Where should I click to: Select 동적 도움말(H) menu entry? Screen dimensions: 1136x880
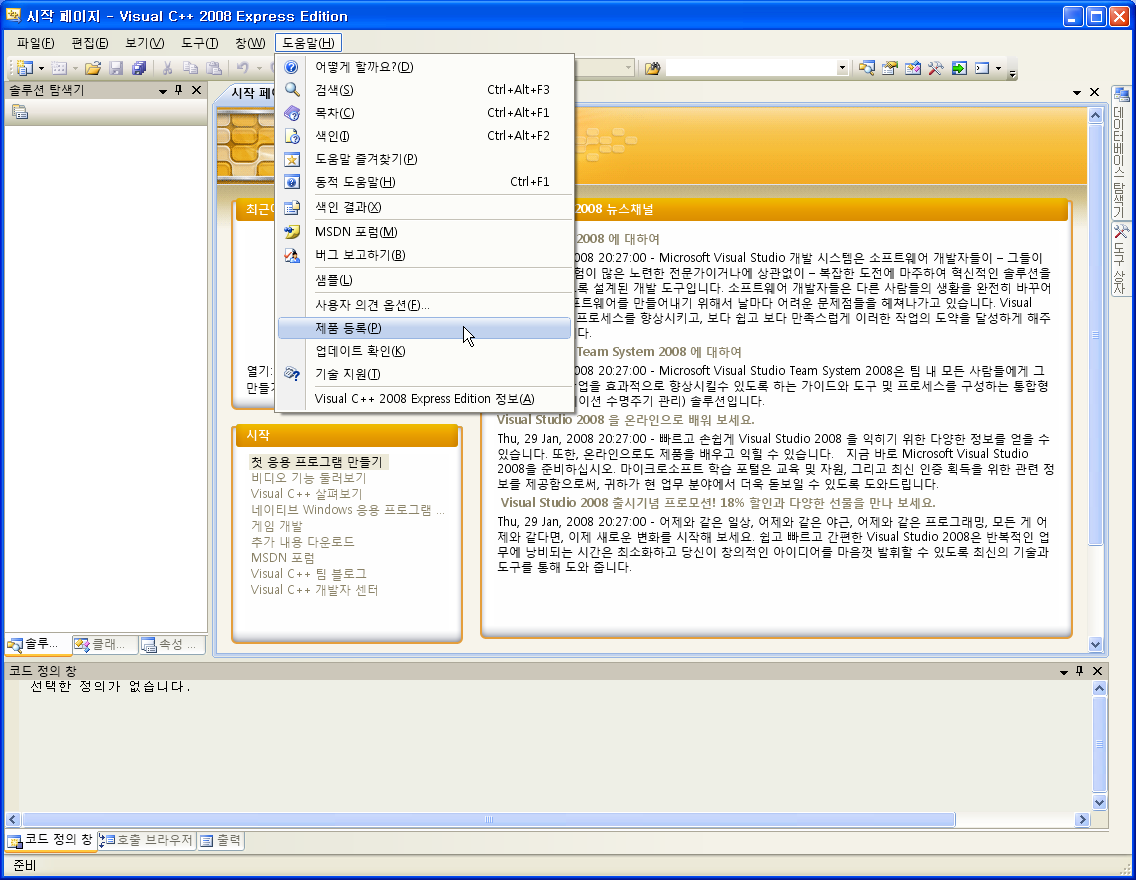pyautogui.click(x=424, y=182)
